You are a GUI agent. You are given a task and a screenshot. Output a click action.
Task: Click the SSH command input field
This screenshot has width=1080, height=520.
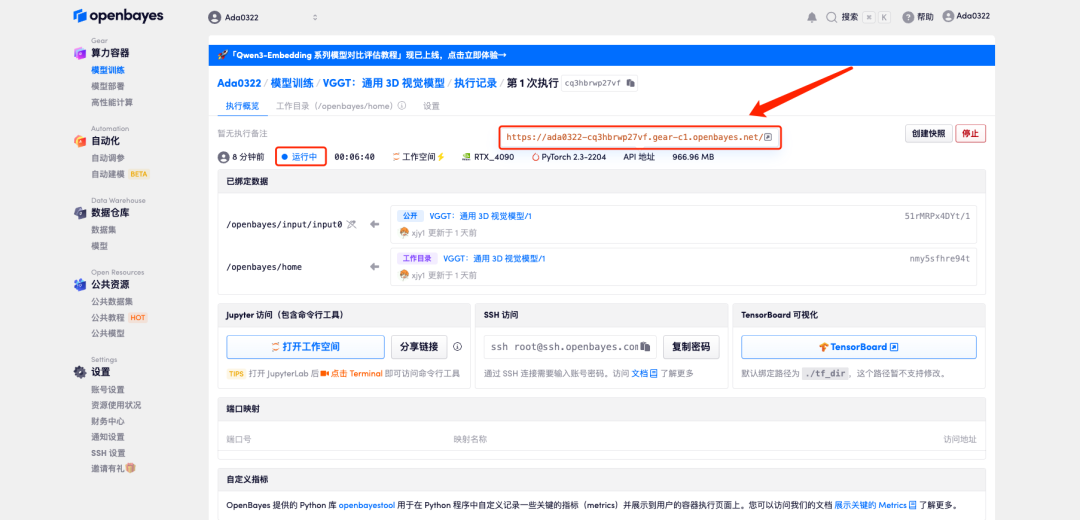[570, 346]
